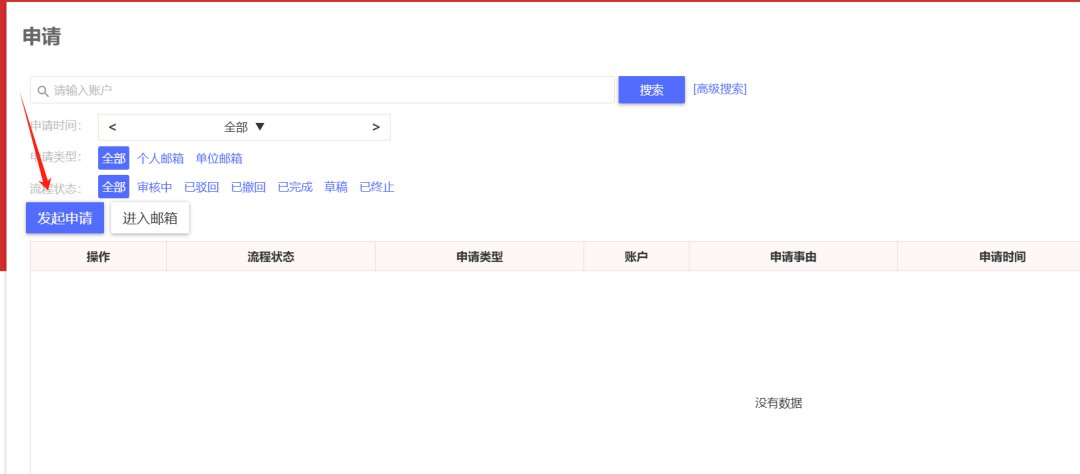Viewport: 1080px width, 474px height.
Task: Click the 没有数据 empty table message
Action: click(778, 403)
